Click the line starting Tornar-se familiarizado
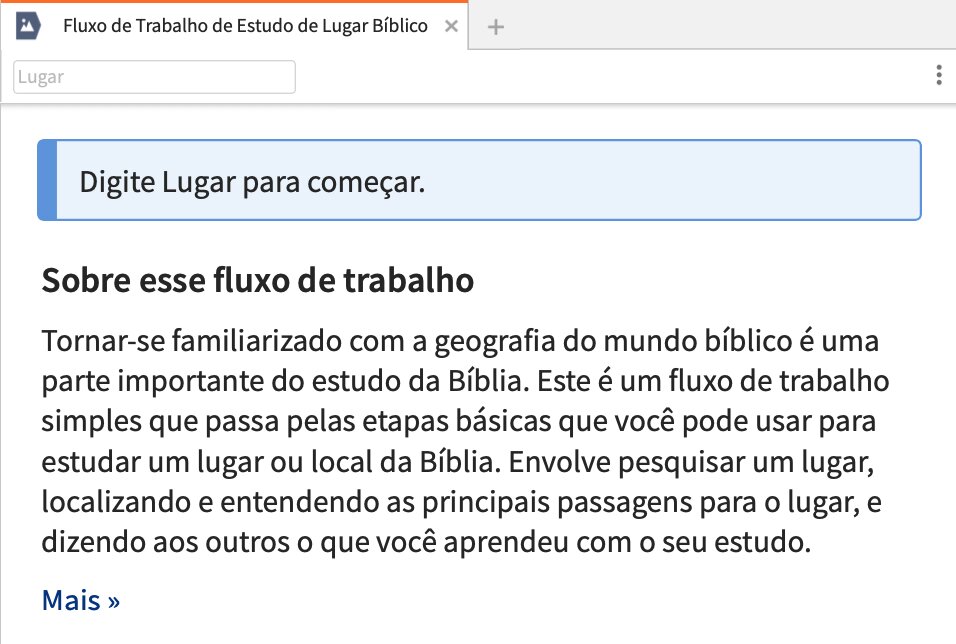Viewport: 956px width, 644px height. click(x=460, y=341)
